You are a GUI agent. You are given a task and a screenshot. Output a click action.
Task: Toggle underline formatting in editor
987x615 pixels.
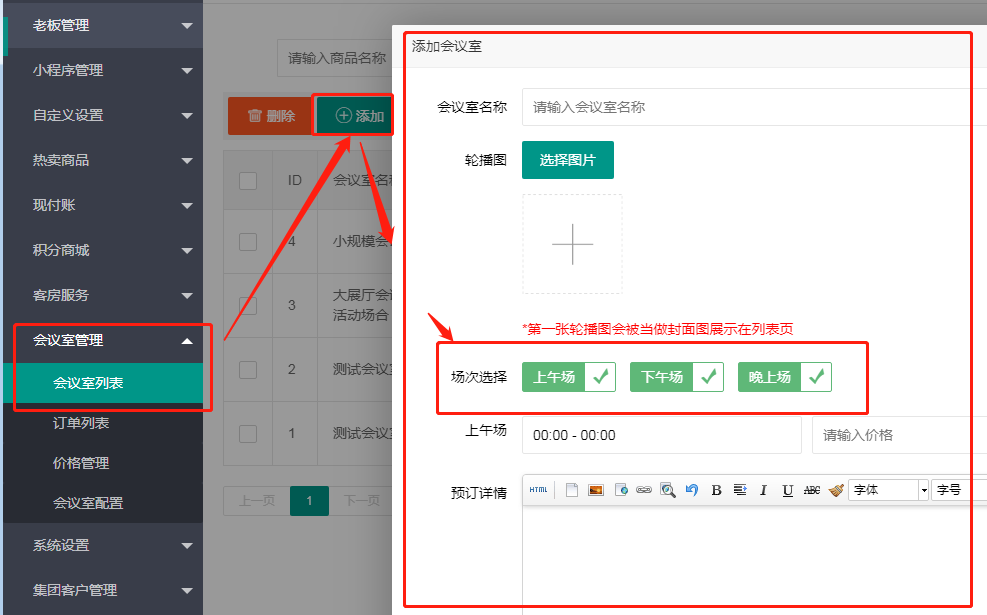click(788, 490)
